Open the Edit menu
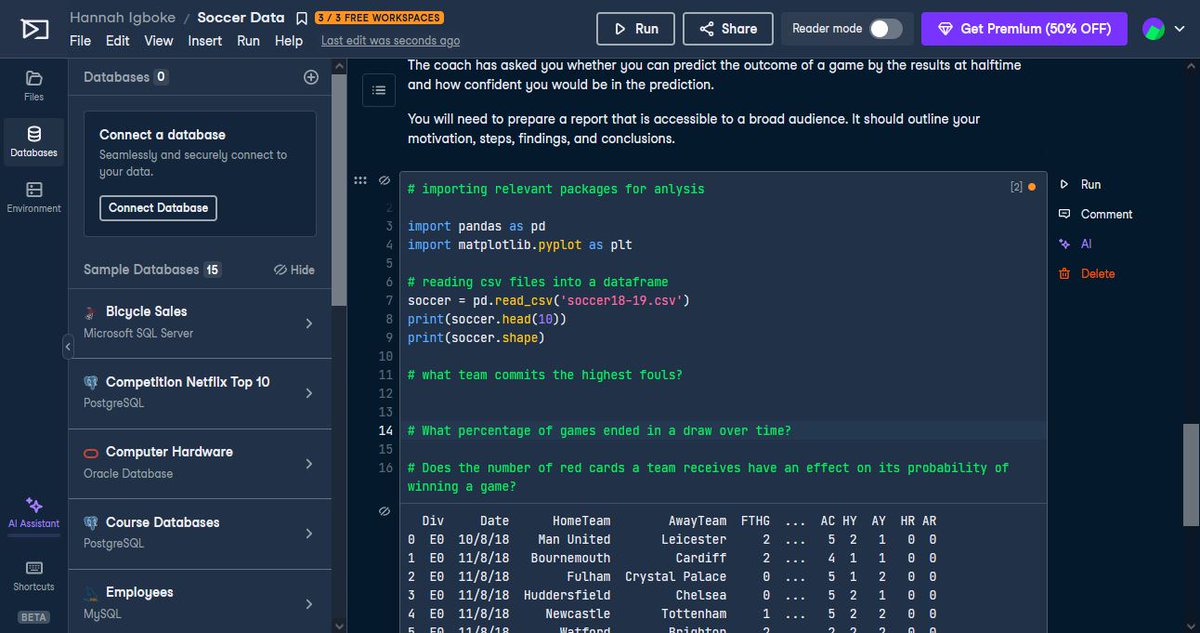This screenshot has height=633, width=1200. click(118, 41)
